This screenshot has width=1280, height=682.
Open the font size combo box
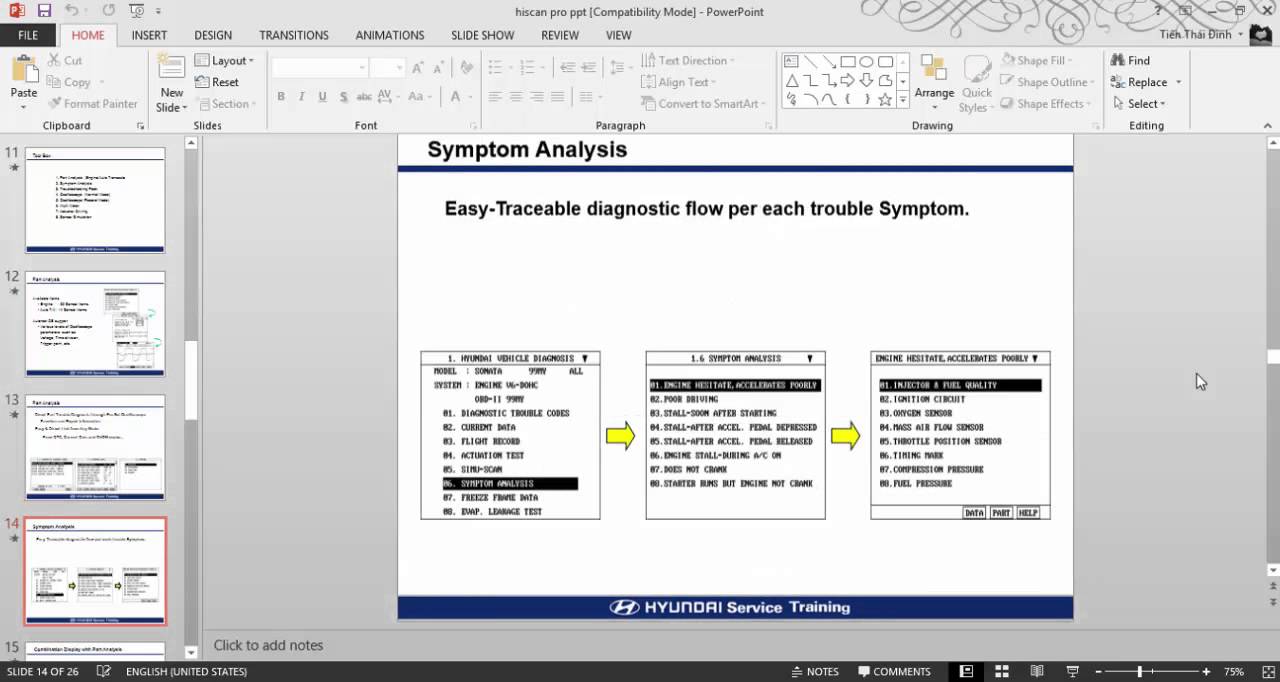coord(386,68)
